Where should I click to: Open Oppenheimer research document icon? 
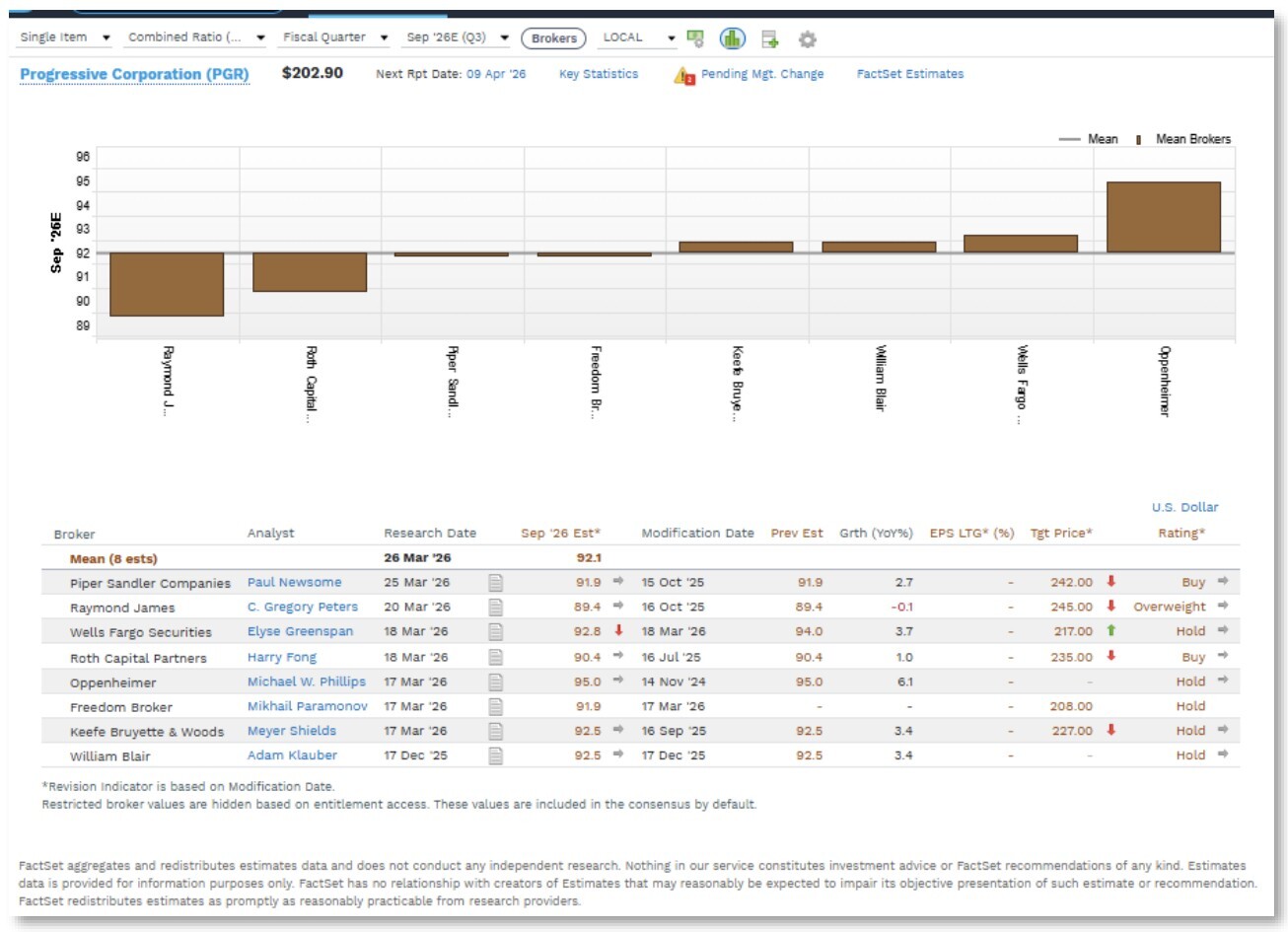[x=495, y=681]
